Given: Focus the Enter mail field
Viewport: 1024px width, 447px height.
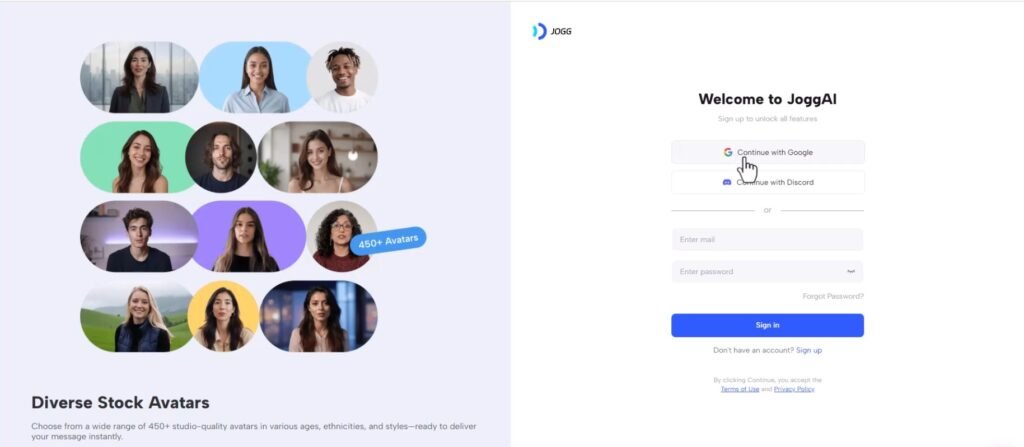Looking at the screenshot, I should pyautogui.click(x=767, y=240).
